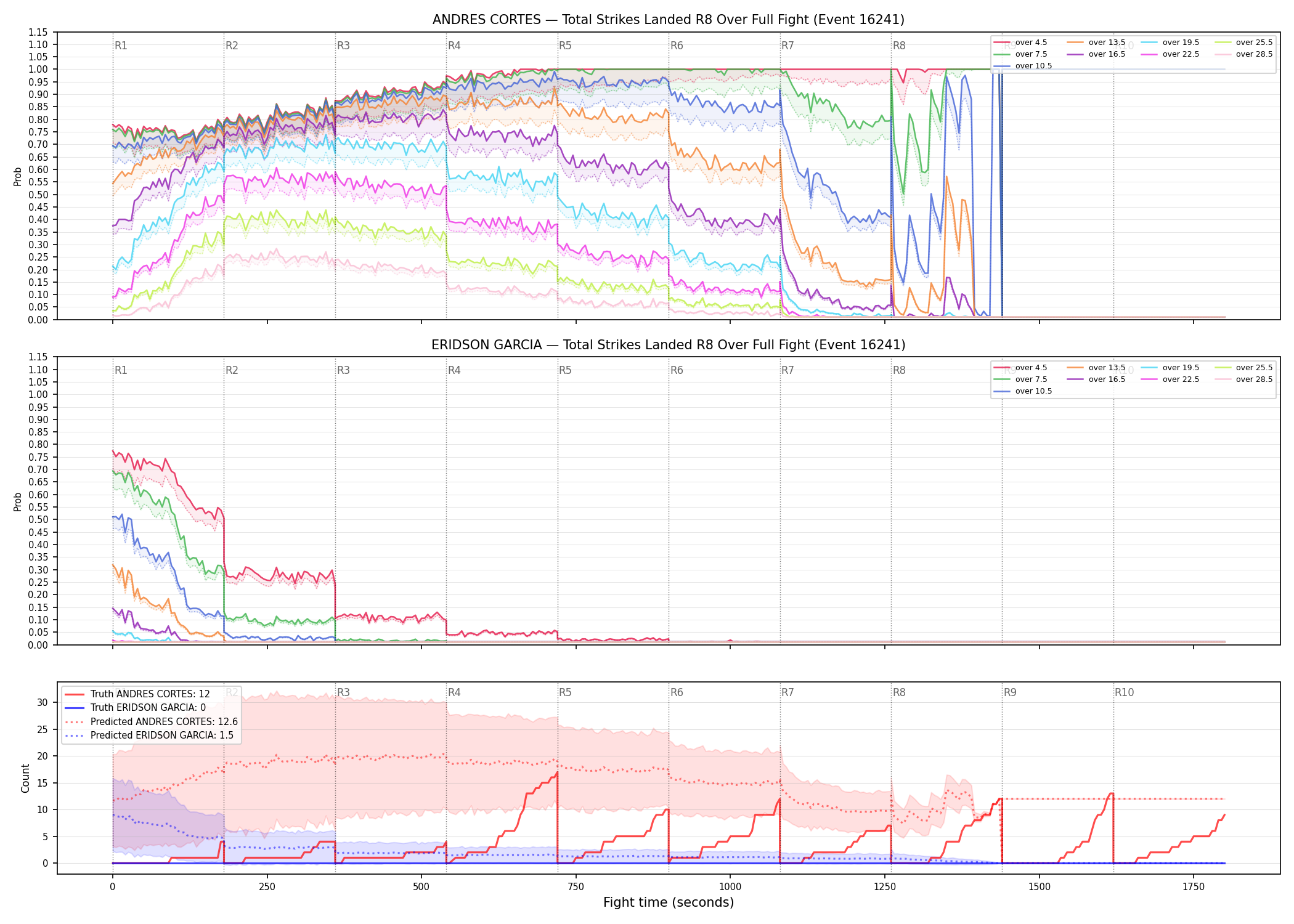Click the R7 round marker in middle chart
The height and width of the screenshot is (924, 1294).
pyautogui.click(x=787, y=370)
